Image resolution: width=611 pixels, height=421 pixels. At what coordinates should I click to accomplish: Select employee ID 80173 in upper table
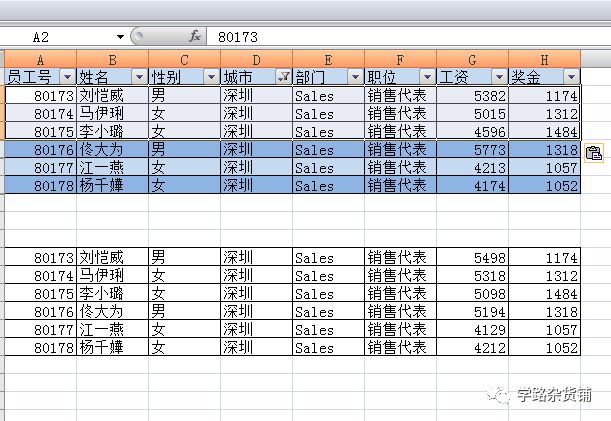(x=41, y=95)
